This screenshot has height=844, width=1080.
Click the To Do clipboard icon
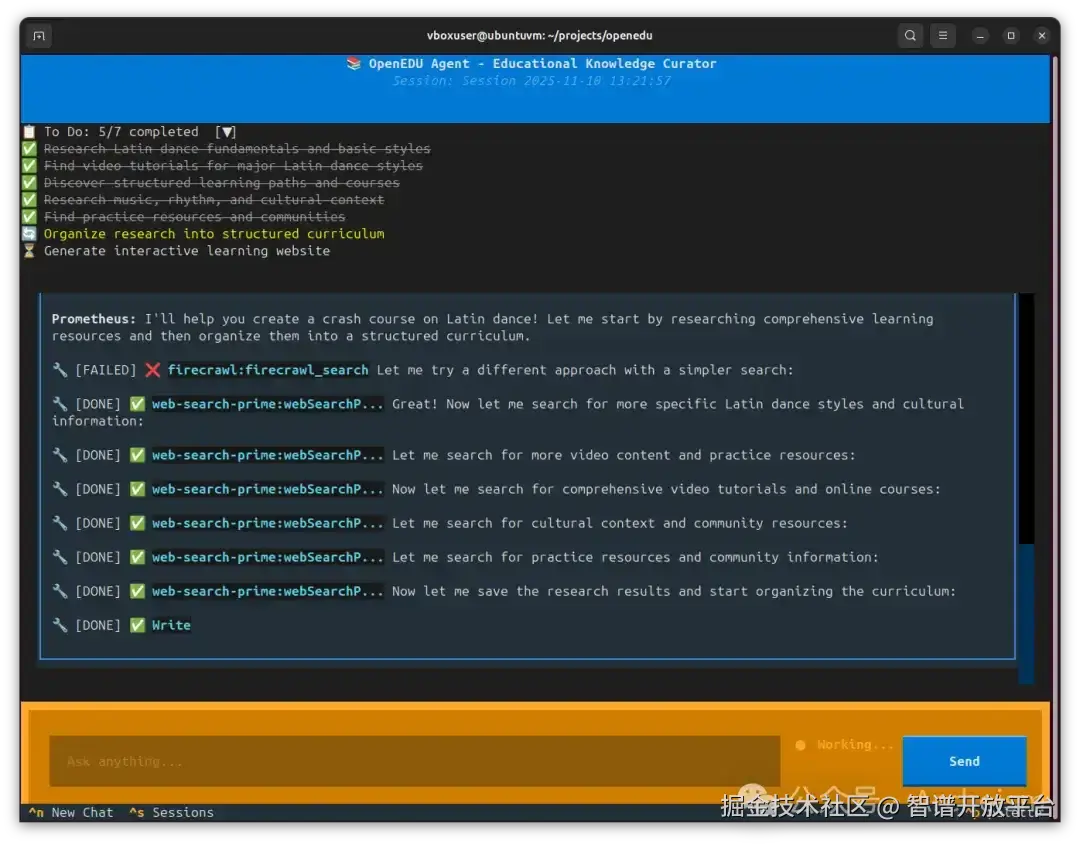[29, 132]
